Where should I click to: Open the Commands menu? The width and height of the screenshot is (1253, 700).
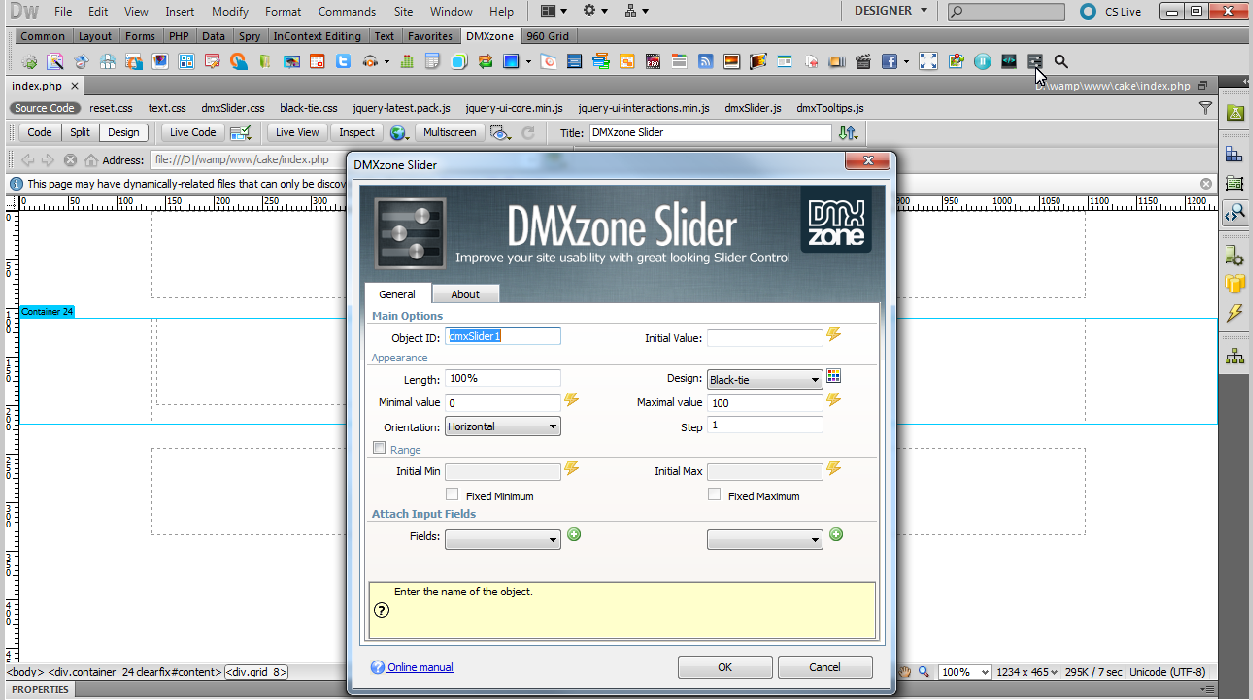pos(347,12)
